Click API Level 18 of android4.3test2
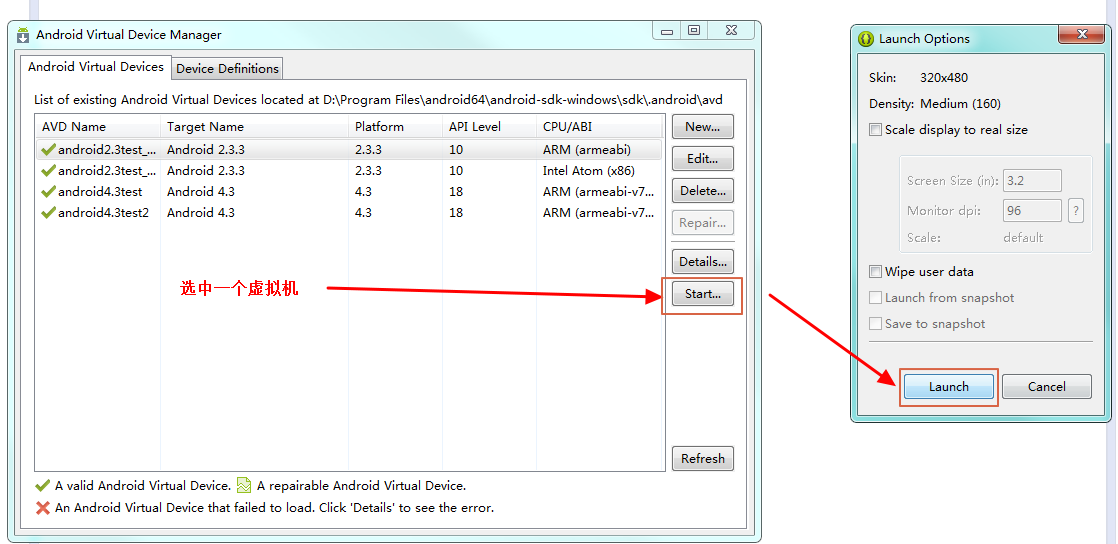 point(456,212)
